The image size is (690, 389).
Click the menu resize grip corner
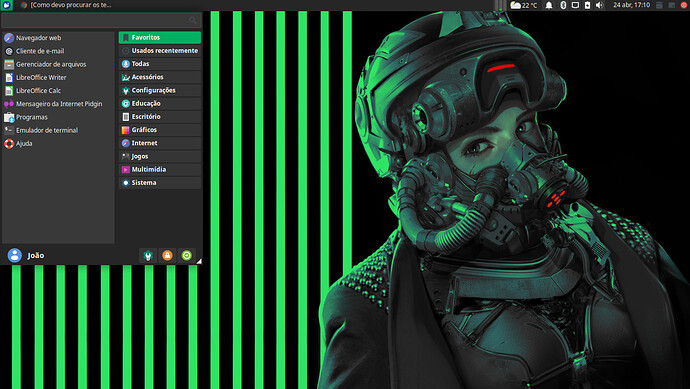[199, 261]
